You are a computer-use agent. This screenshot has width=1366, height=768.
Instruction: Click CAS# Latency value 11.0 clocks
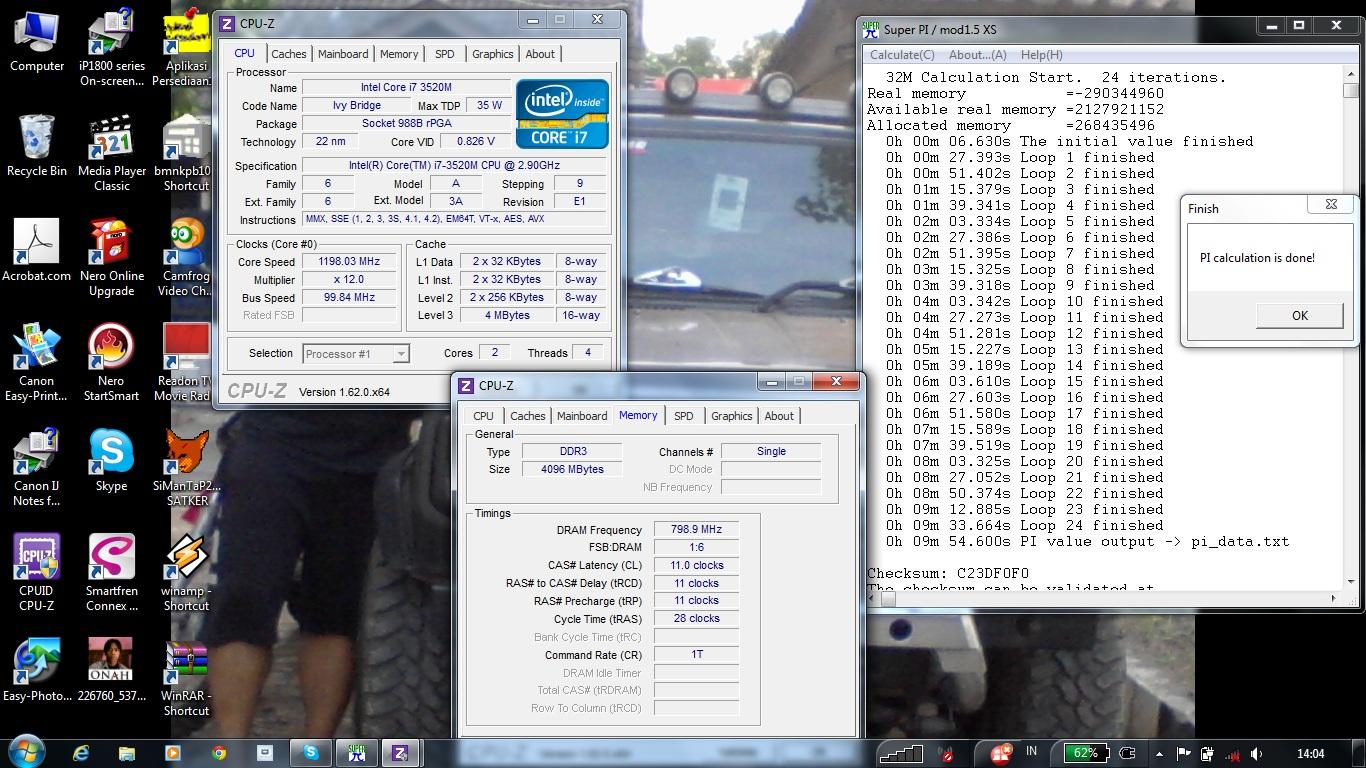696,566
